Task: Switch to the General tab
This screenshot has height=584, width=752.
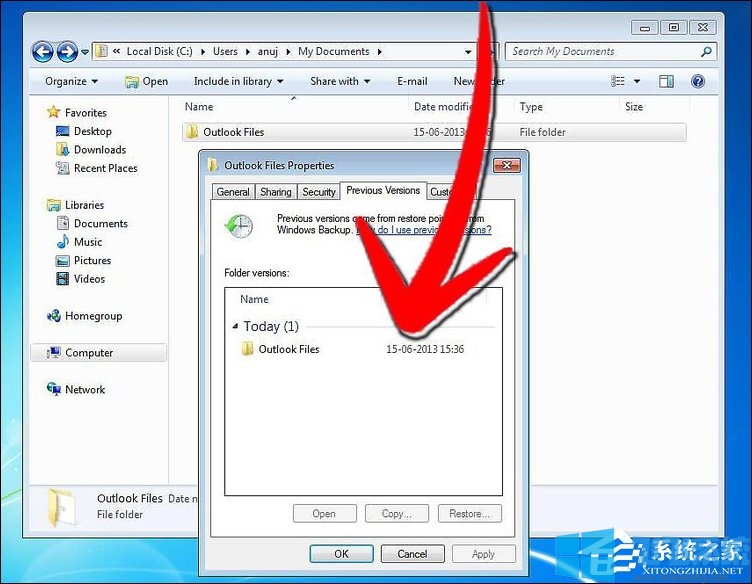Action: tap(233, 192)
